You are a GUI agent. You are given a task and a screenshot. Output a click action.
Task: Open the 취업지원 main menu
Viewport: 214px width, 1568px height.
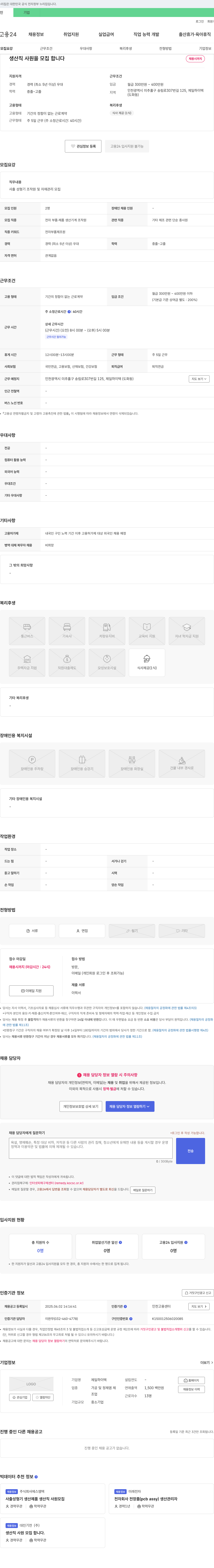pos(71,35)
